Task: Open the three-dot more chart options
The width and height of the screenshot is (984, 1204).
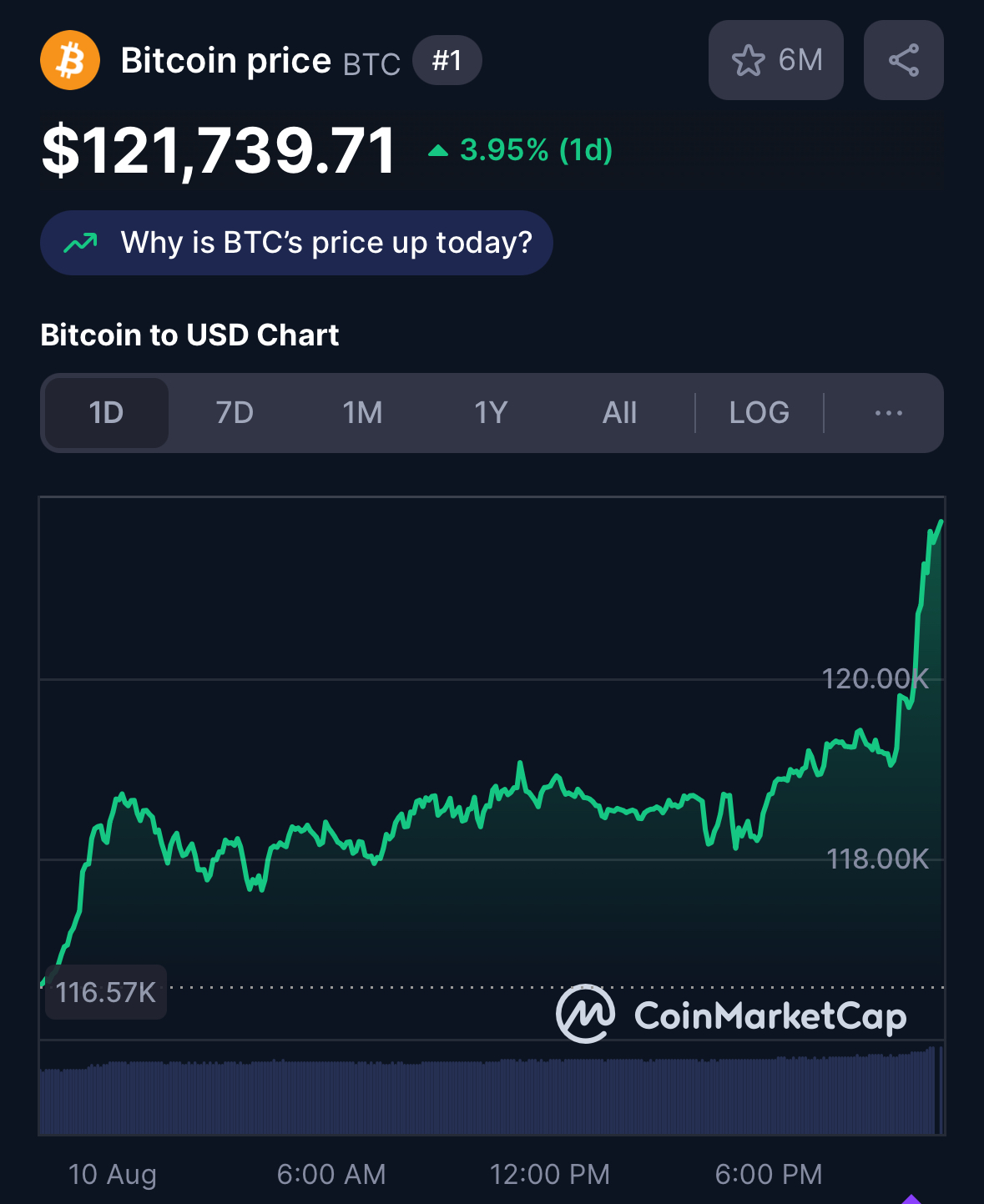Action: click(889, 413)
